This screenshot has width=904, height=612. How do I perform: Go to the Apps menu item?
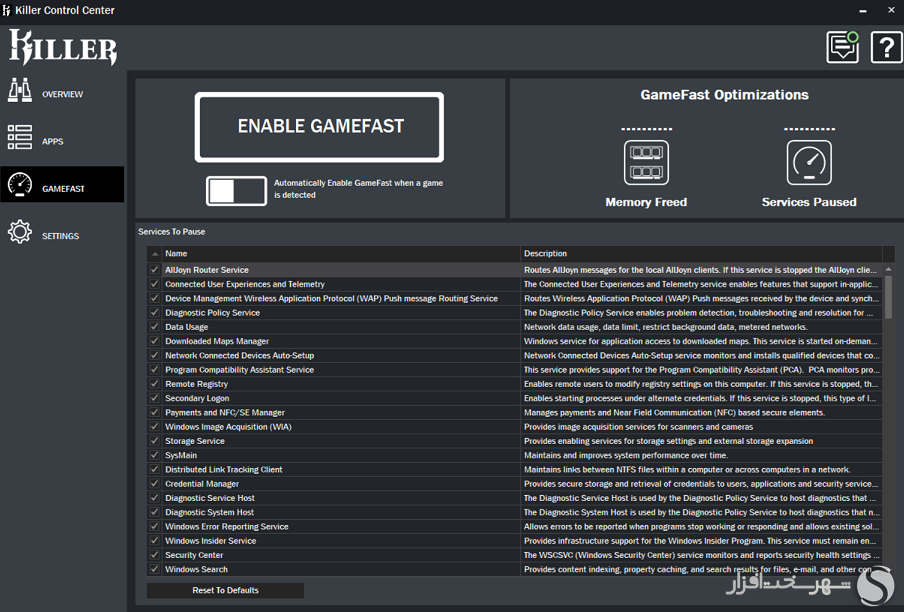click(52, 141)
